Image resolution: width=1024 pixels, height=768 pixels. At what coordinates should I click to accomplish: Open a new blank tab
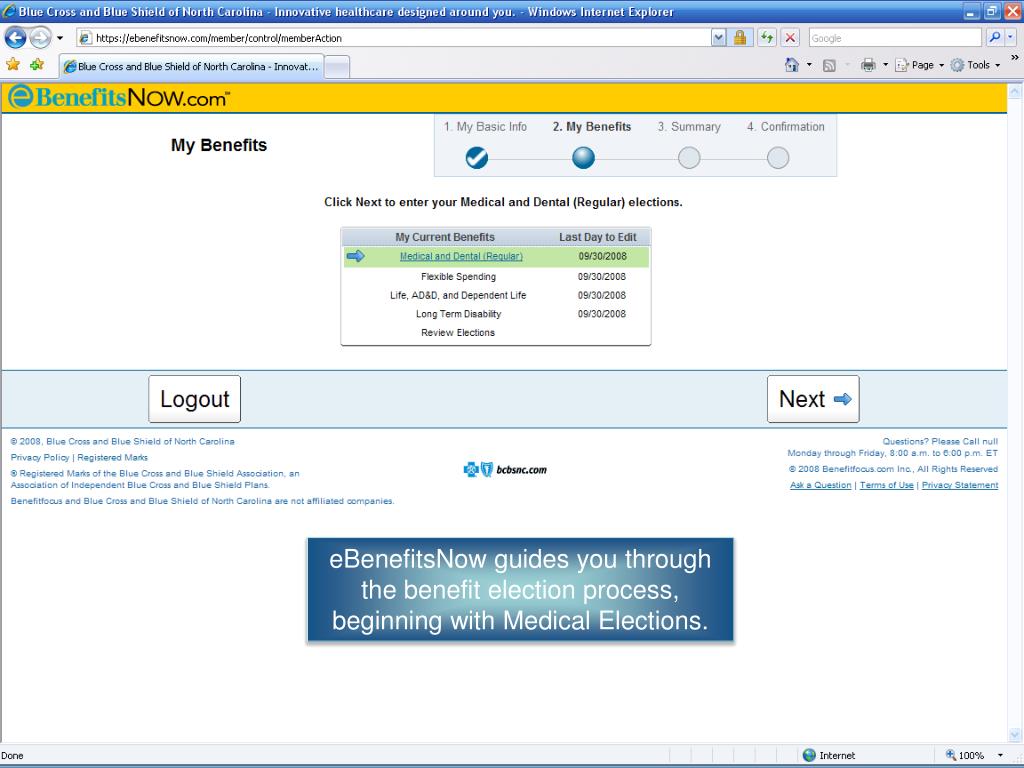(x=337, y=67)
